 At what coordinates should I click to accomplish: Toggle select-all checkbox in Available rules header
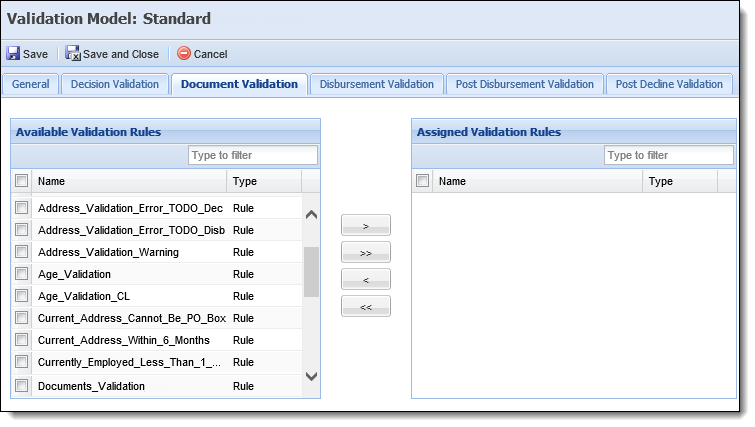tap(22, 181)
